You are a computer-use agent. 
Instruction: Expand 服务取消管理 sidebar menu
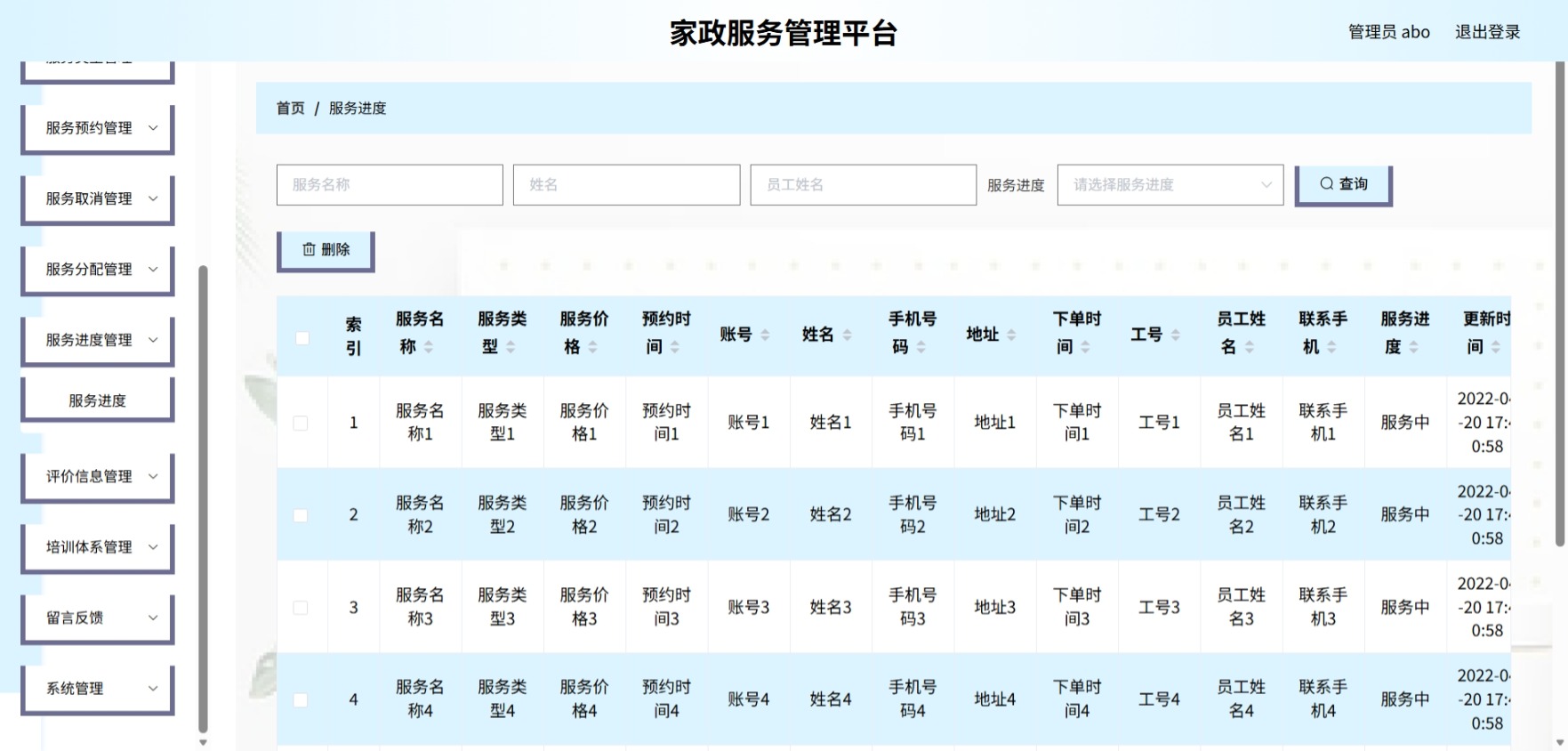[x=97, y=198]
